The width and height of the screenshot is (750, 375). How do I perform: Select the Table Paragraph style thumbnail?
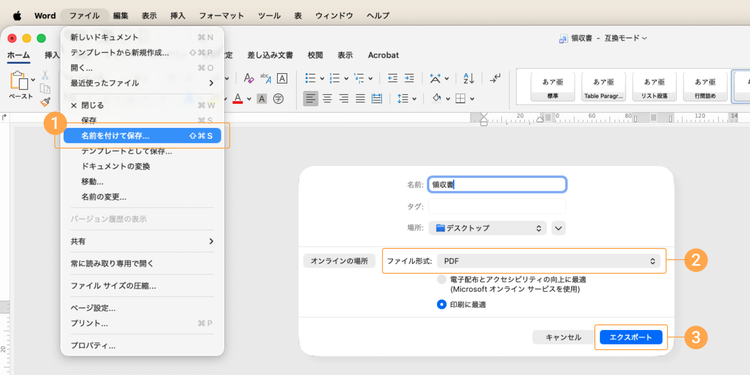603,87
